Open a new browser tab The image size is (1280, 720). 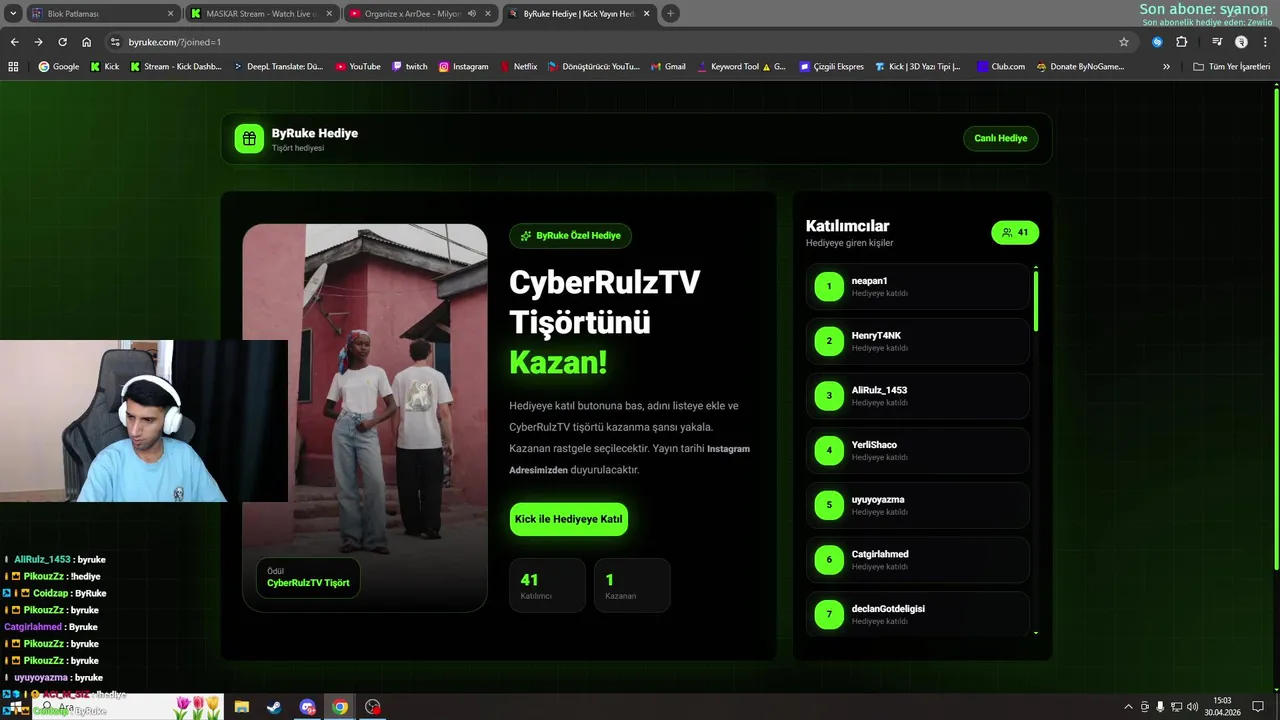tap(670, 14)
